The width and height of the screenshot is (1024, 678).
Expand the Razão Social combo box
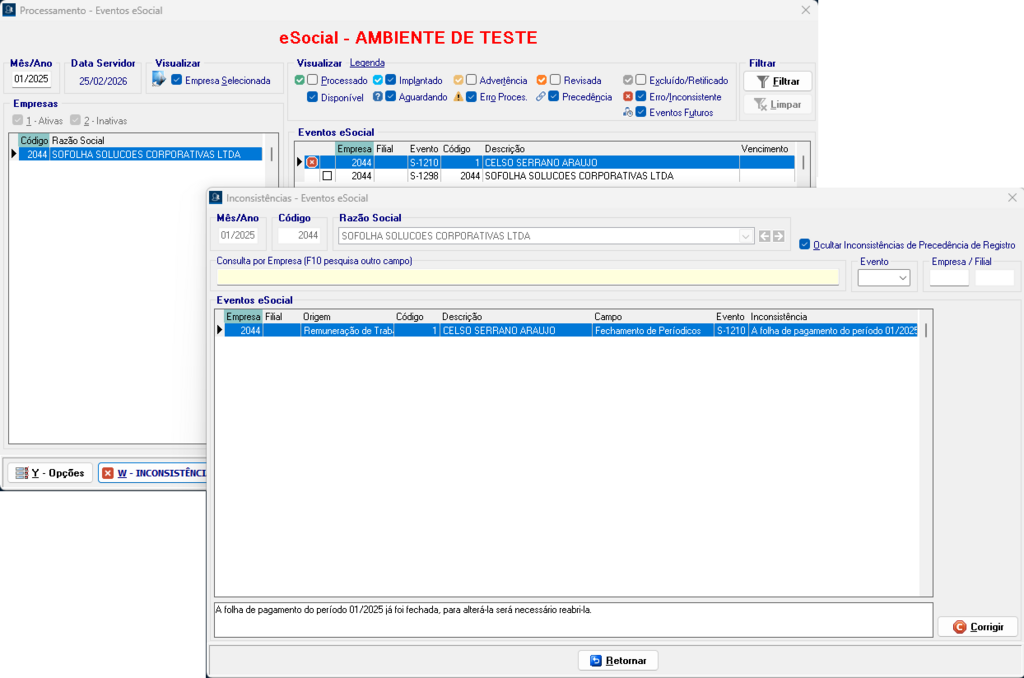click(745, 236)
